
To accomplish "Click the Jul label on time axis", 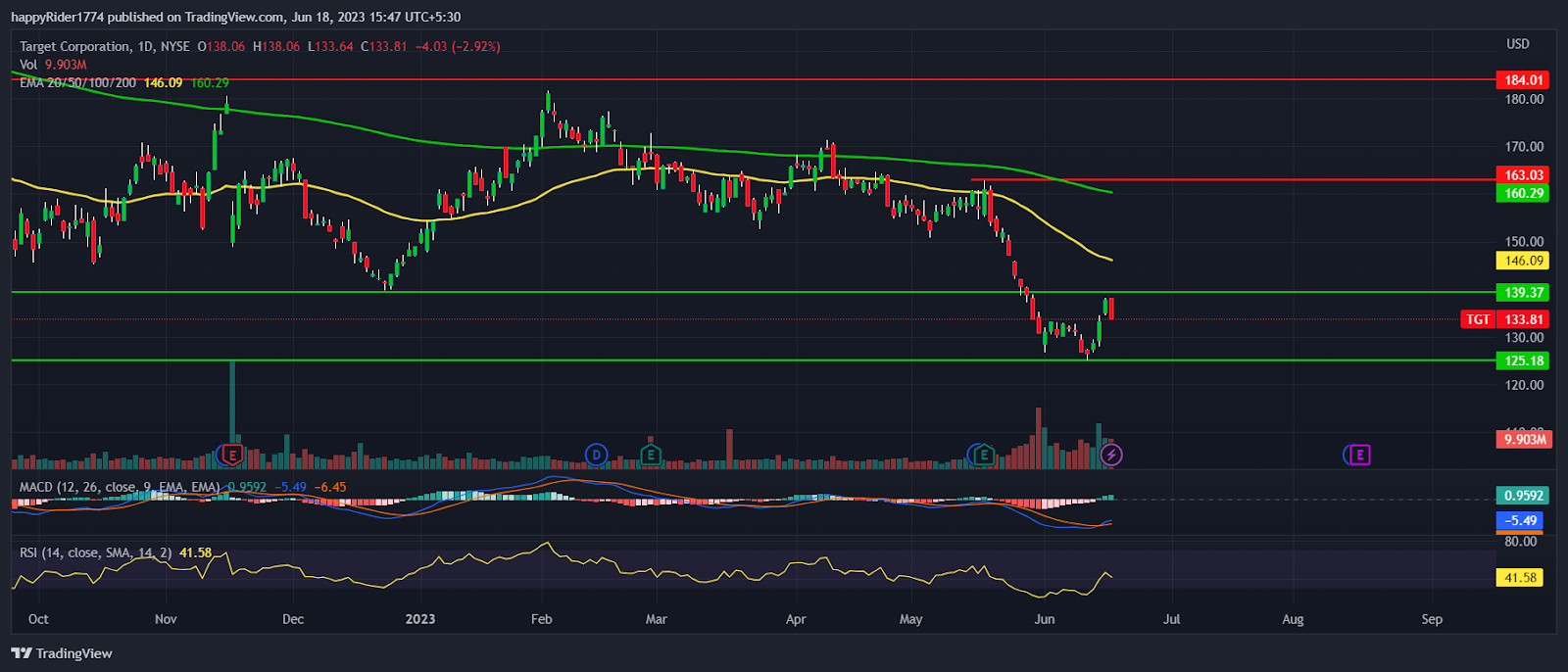I will coord(1171,619).
